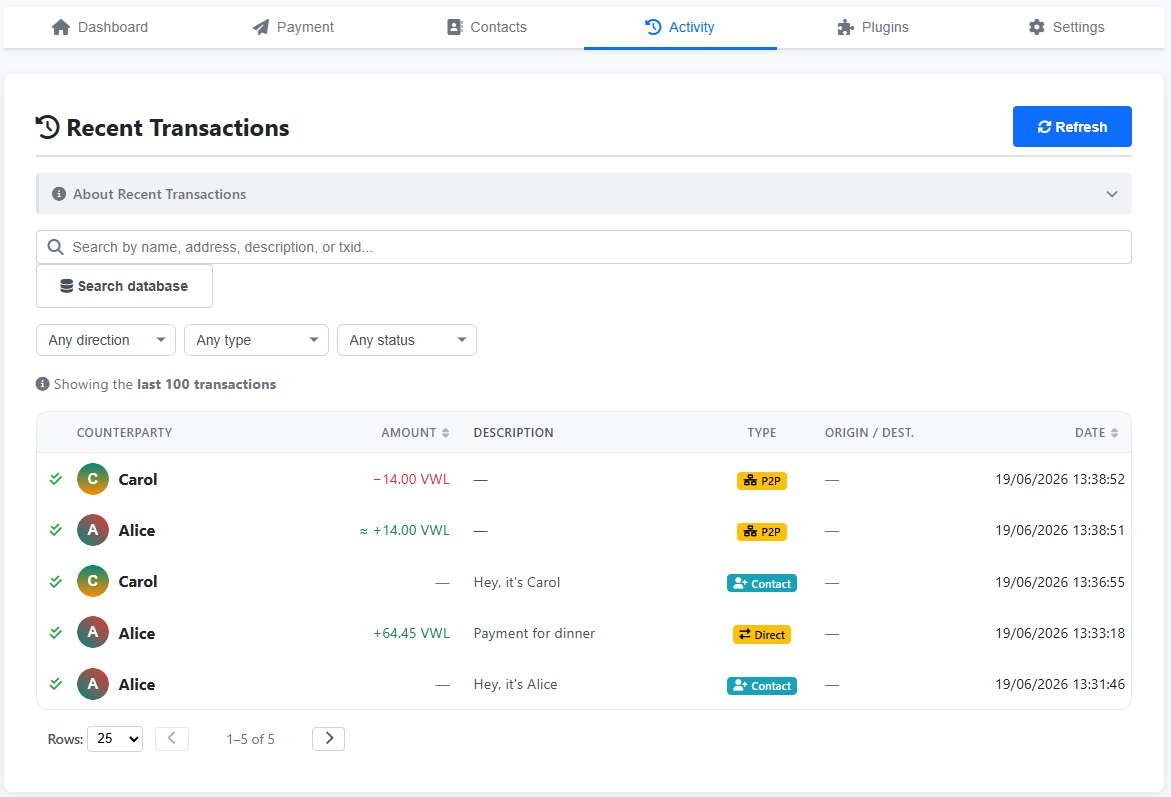Open the Any type filter dropdown
Screen dimensions: 1171x797
pos(256,340)
